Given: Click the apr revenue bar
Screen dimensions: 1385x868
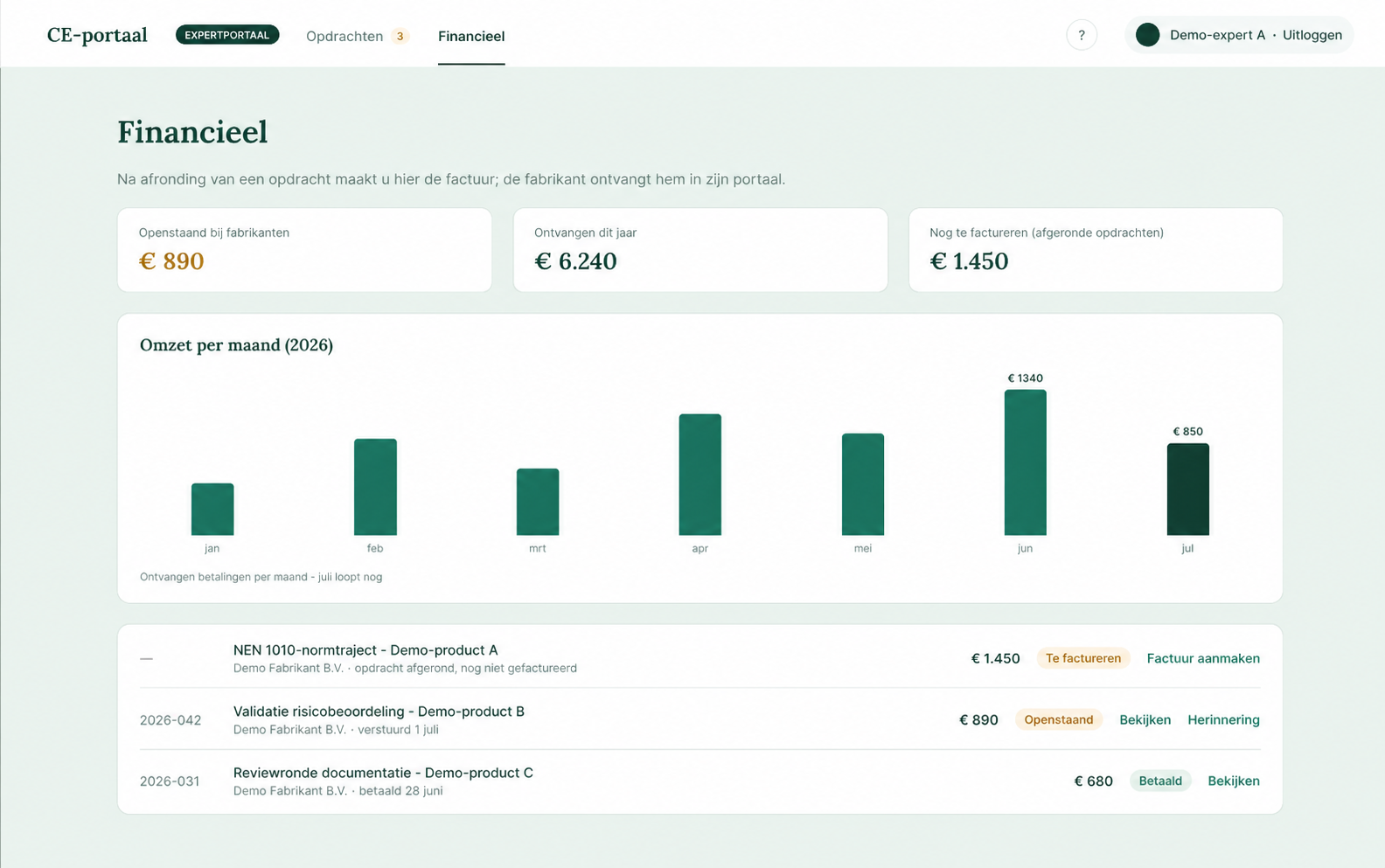Looking at the screenshot, I should [x=700, y=475].
